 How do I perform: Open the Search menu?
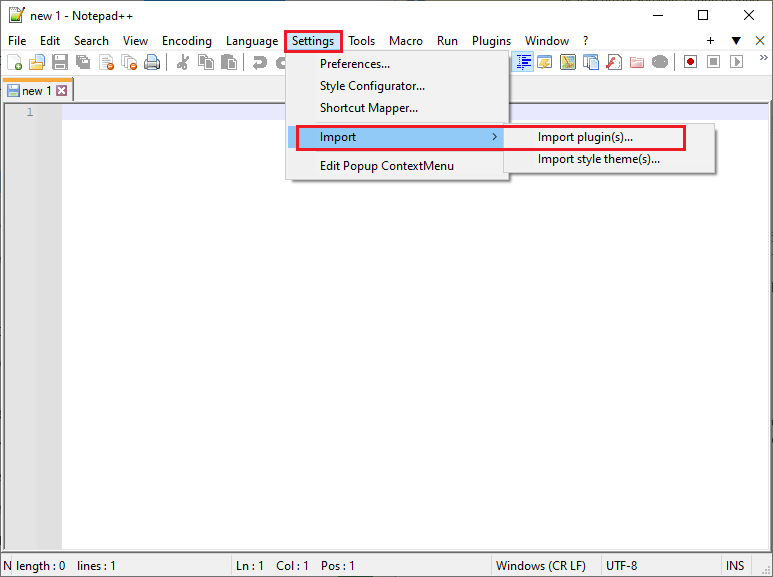click(x=91, y=40)
